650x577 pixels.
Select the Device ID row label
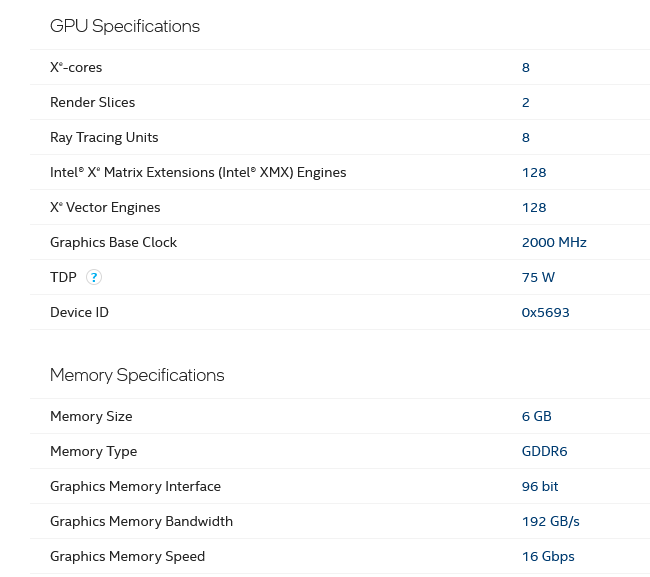click(x=79, y=312)
